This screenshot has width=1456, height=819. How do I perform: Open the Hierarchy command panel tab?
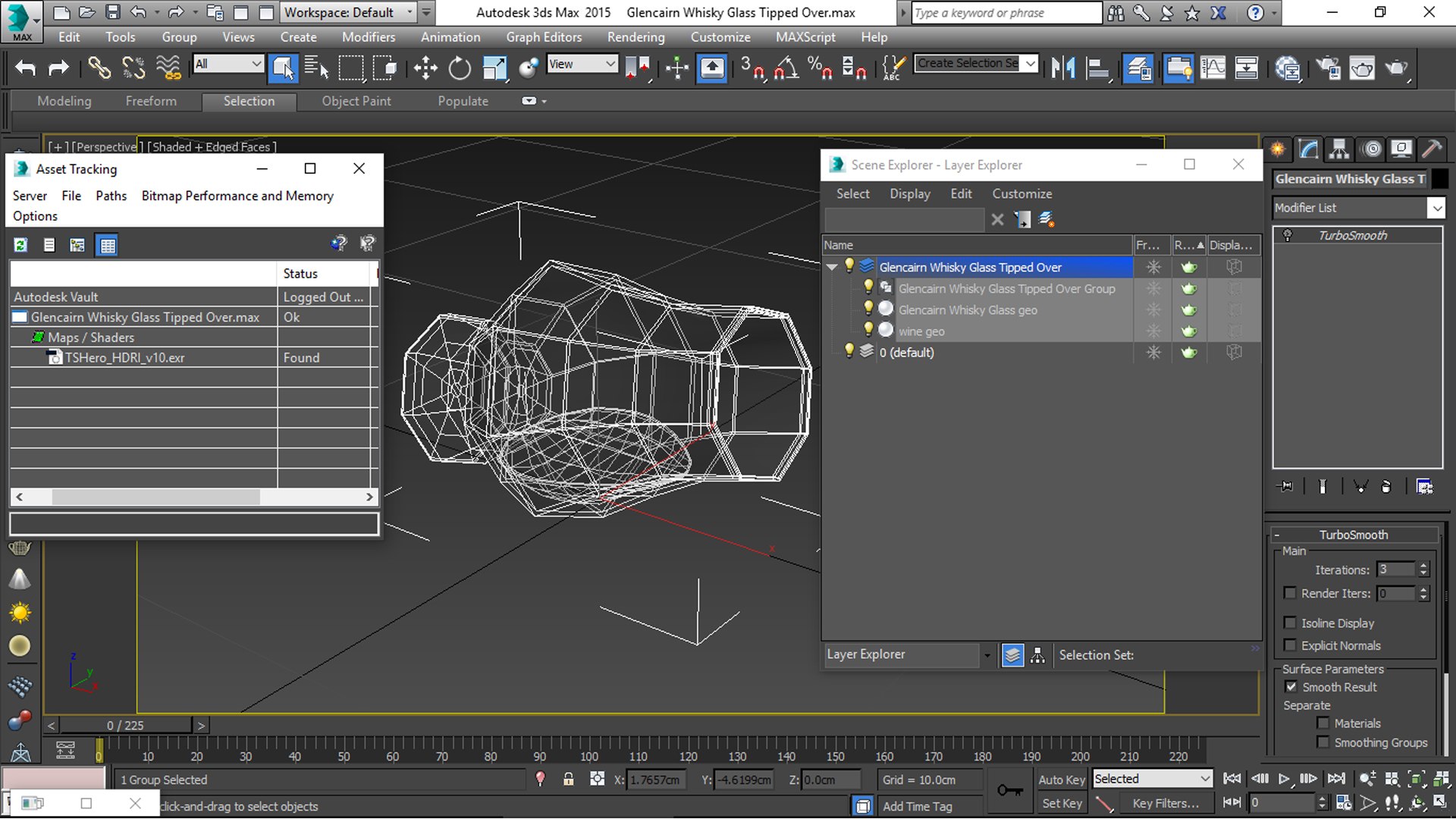coord(1339,149)
